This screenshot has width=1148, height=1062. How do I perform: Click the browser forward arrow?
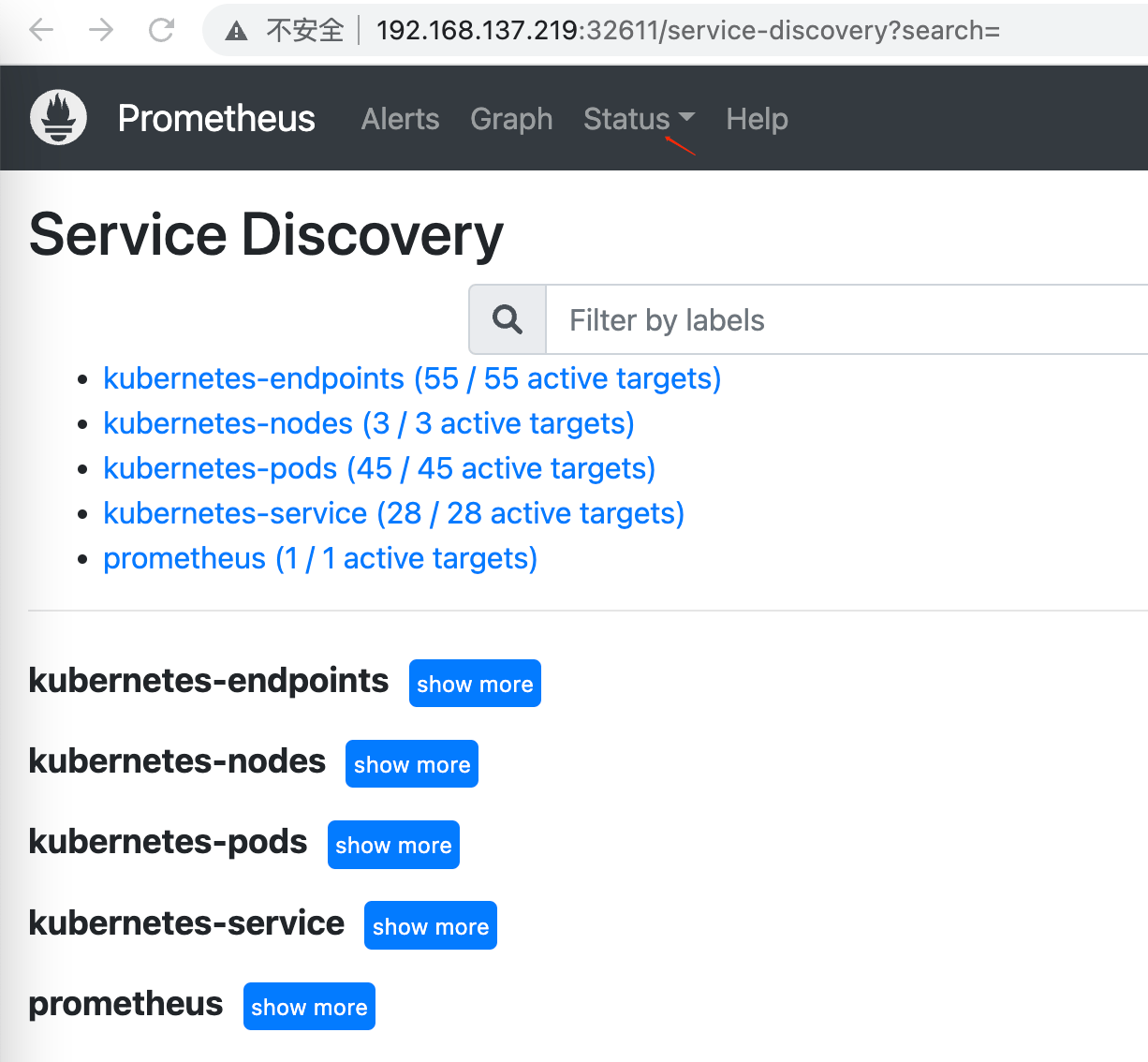coord(101,31)
